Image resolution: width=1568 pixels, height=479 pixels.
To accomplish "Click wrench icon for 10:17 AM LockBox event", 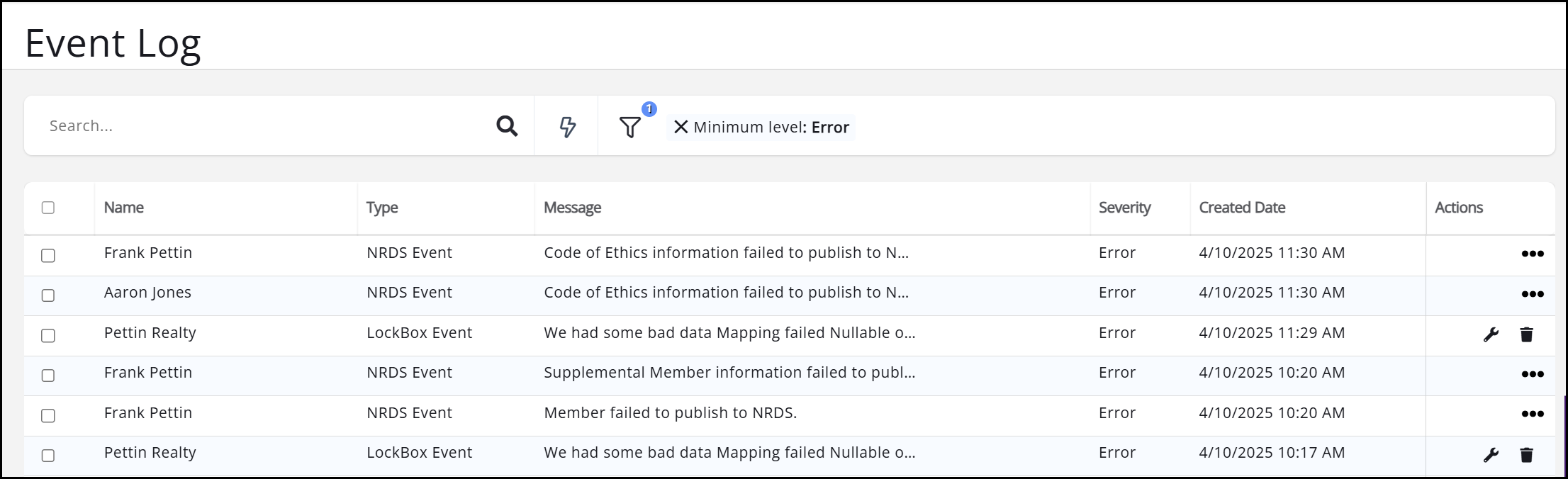I will pos(1491,455).
